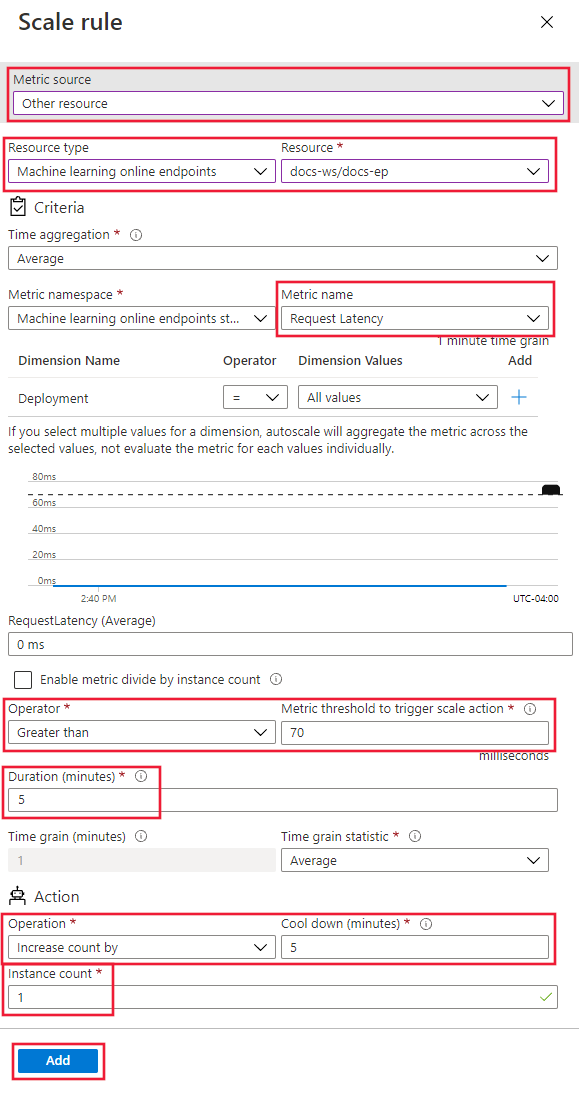The width and height of the screenshot is (579, 1095).
Task: Click the info icon beside Time aggregation
Action: [136, 235]
